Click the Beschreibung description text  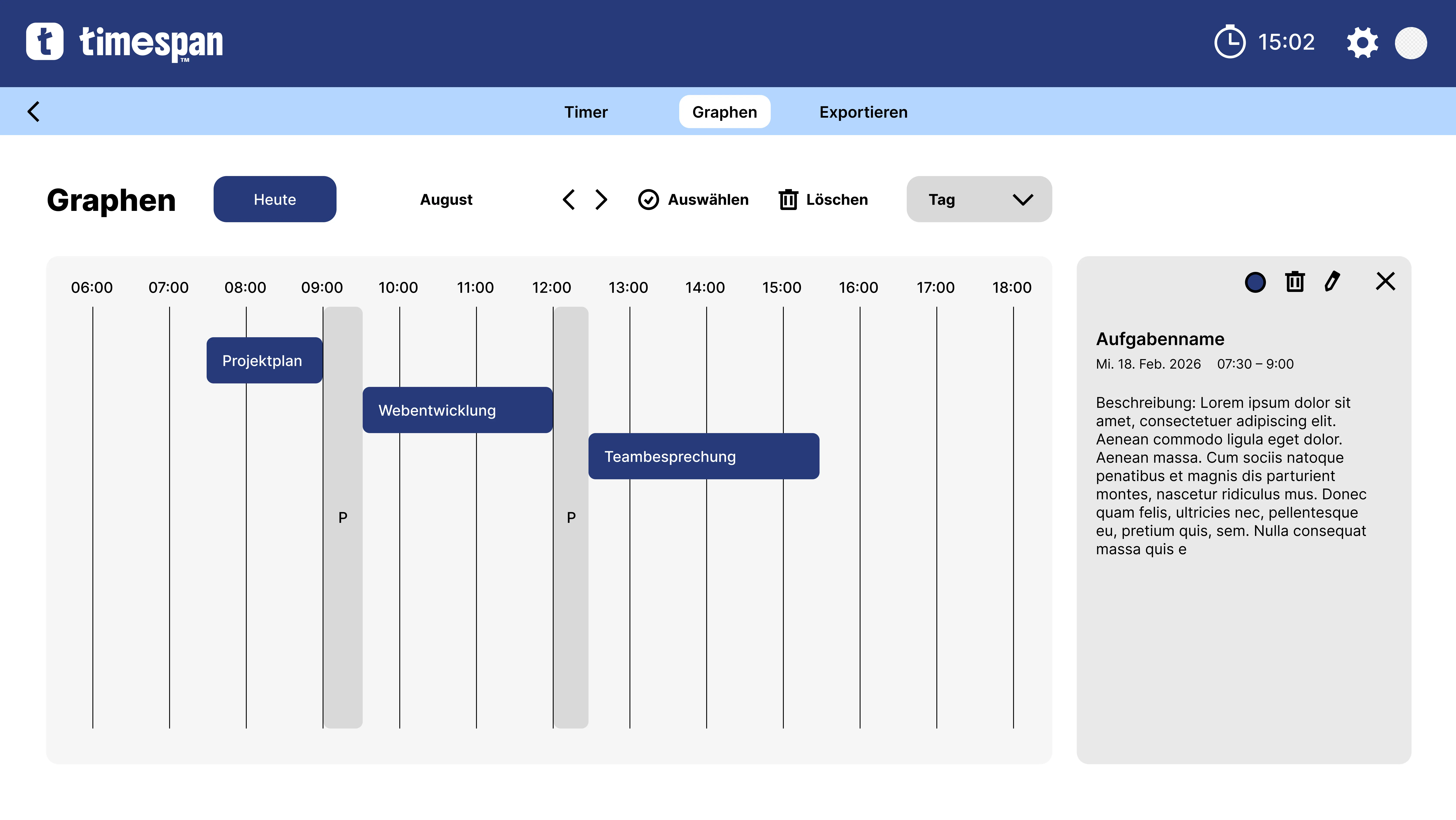(x=1231, y=476)
